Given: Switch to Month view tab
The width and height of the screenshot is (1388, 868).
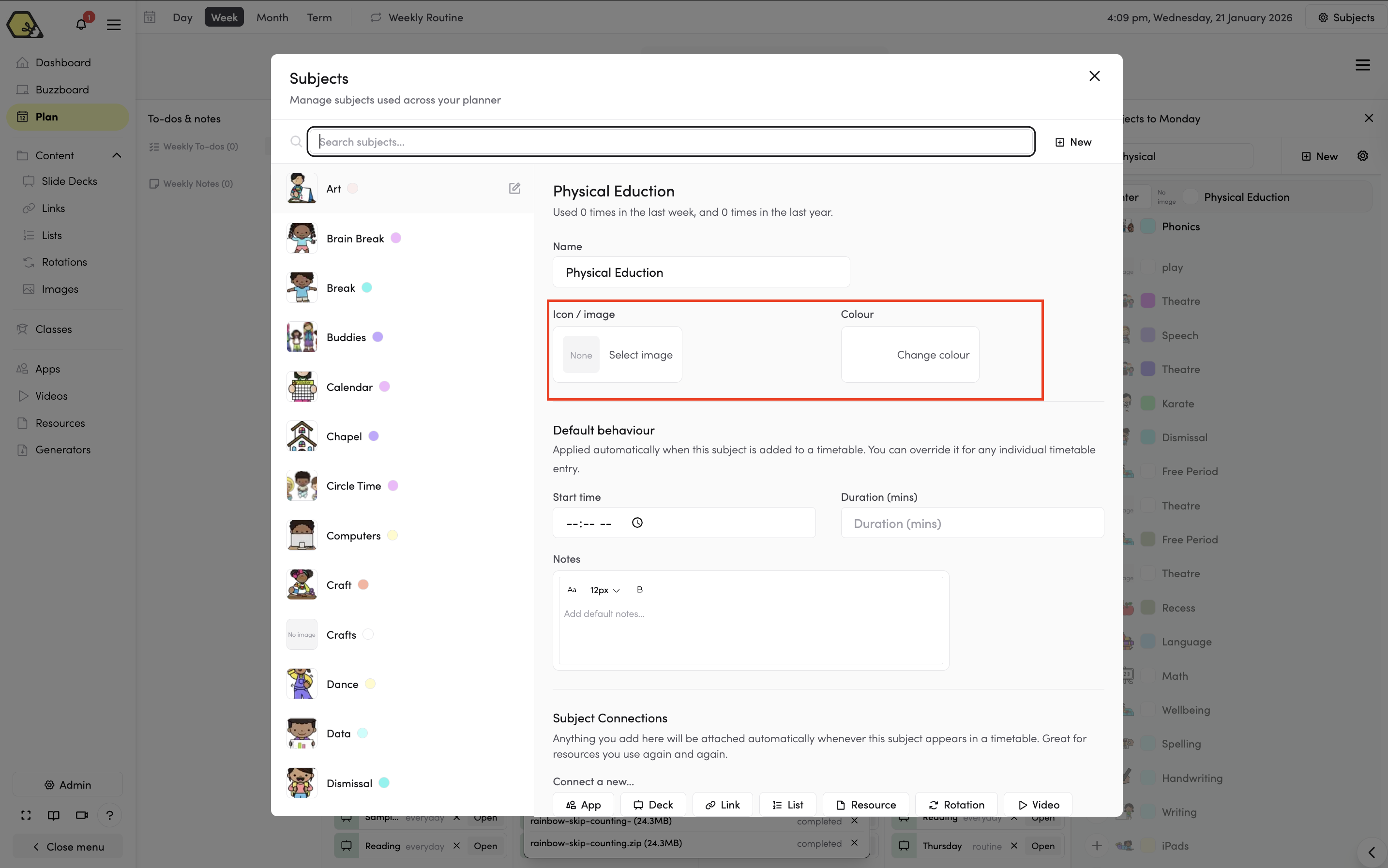Looking at the screenshot, I should click(x=272, y=17).
